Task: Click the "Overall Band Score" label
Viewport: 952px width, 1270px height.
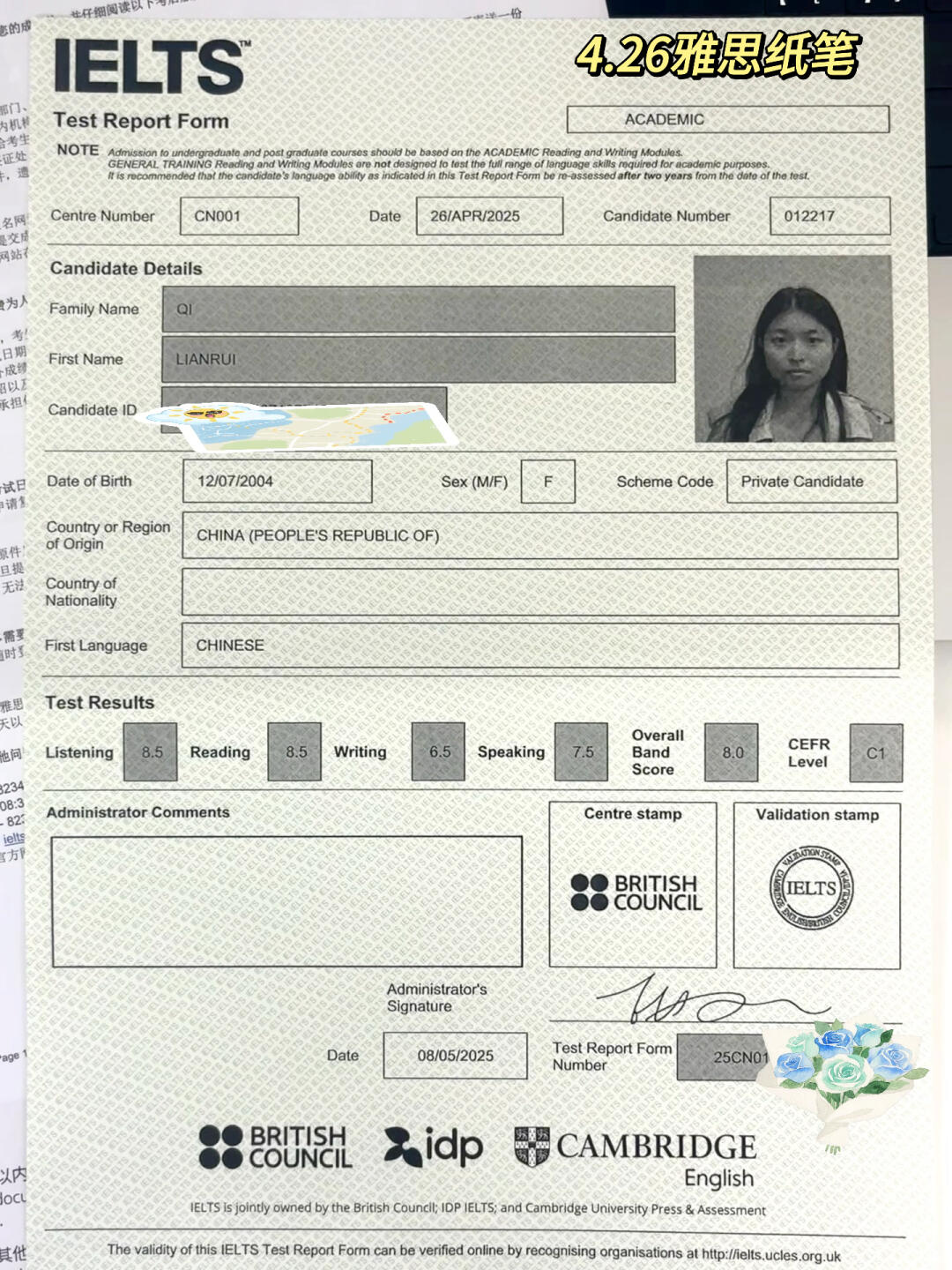Action: (x=658, y=752)
